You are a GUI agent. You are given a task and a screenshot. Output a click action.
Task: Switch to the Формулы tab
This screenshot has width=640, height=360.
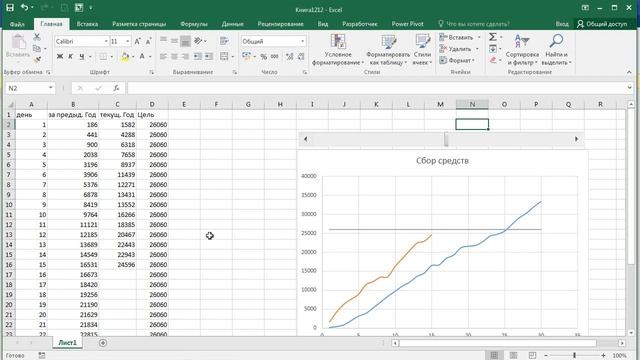pyautogui.click(x=194, y=24)
